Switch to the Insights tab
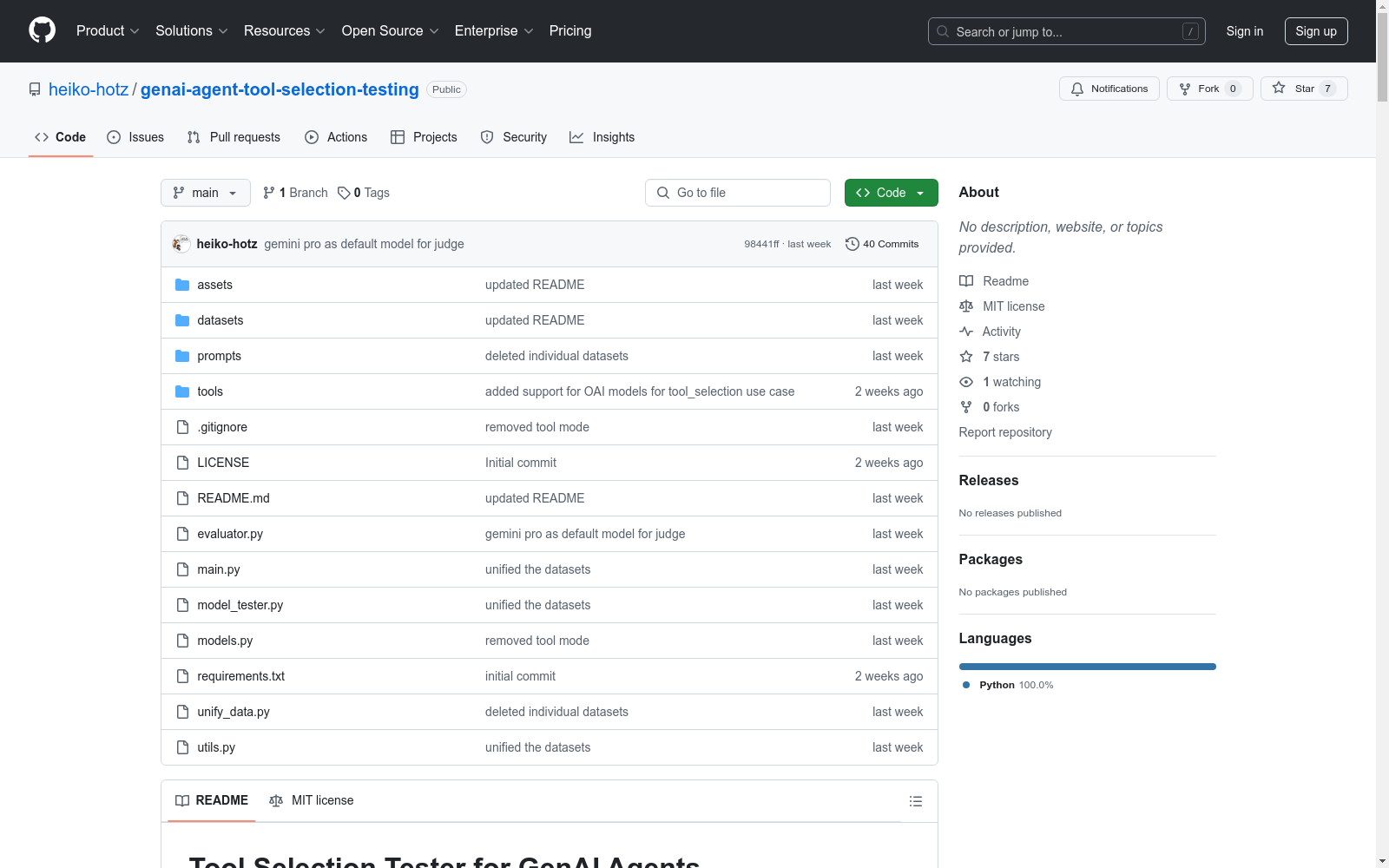The image size is (1389, 868). pos(602,137)
